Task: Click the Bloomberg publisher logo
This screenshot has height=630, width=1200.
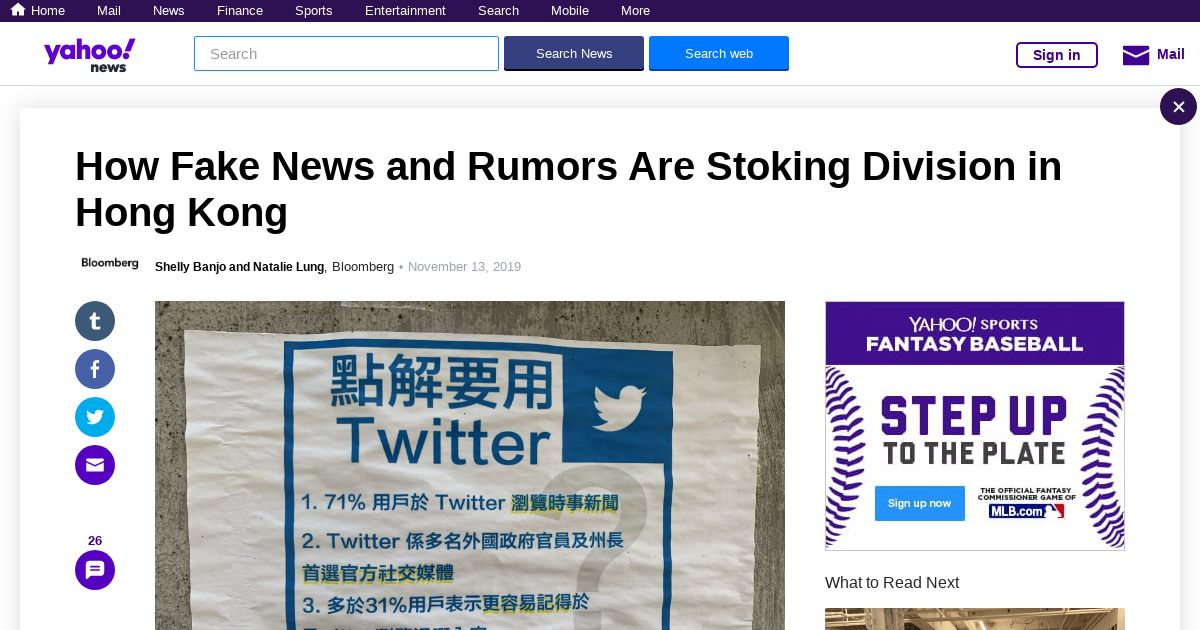Action: pyautogui.click(x=110, y=263)
